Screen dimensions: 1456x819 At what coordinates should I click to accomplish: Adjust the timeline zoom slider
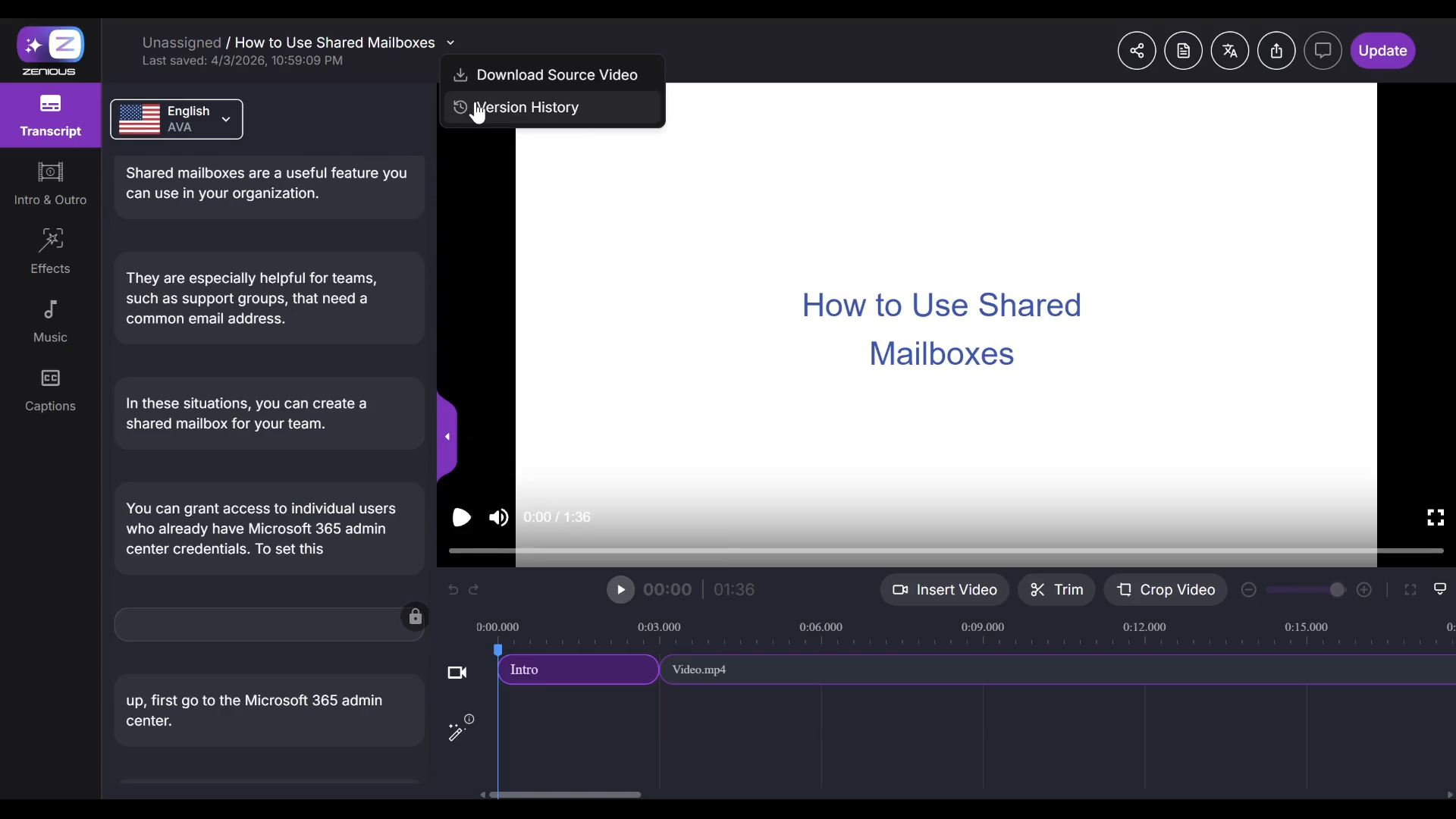pos(1336,590)
